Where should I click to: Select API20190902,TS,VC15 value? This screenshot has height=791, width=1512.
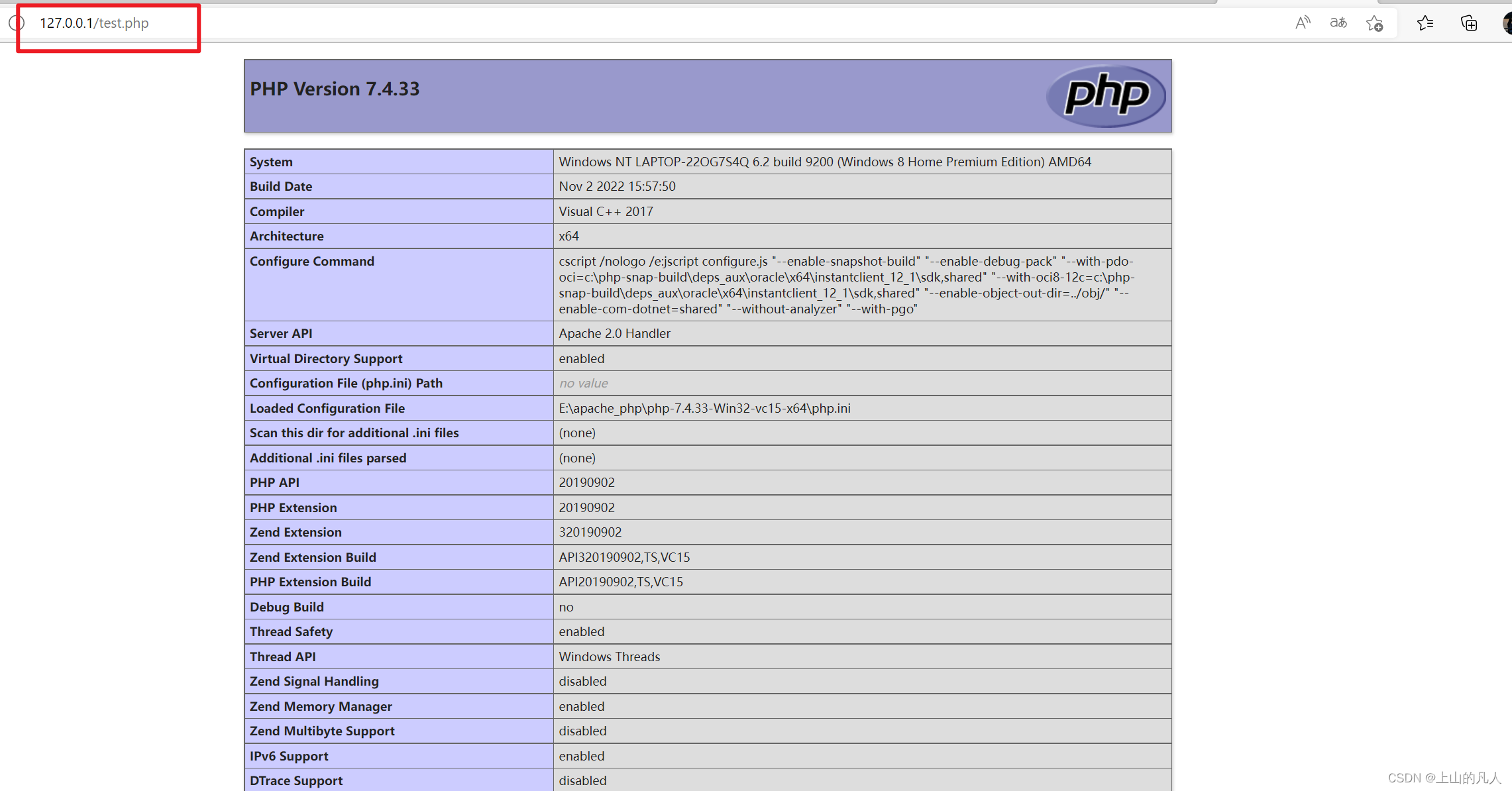(621, 582)
